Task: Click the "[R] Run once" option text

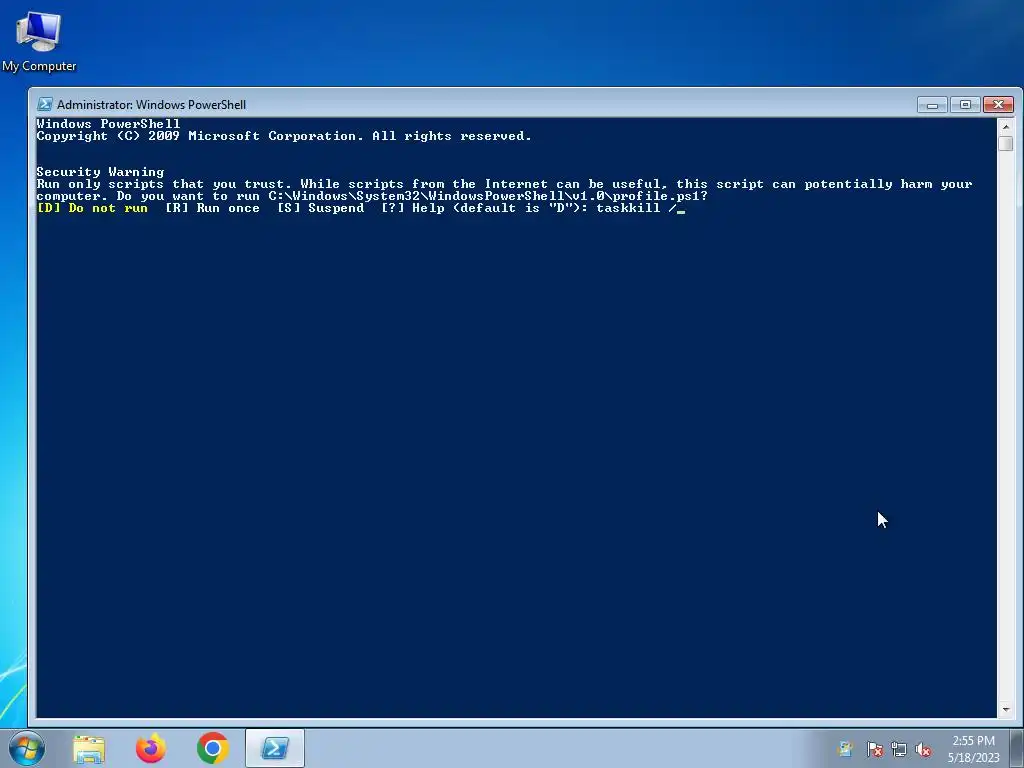Action: [212, 208]
